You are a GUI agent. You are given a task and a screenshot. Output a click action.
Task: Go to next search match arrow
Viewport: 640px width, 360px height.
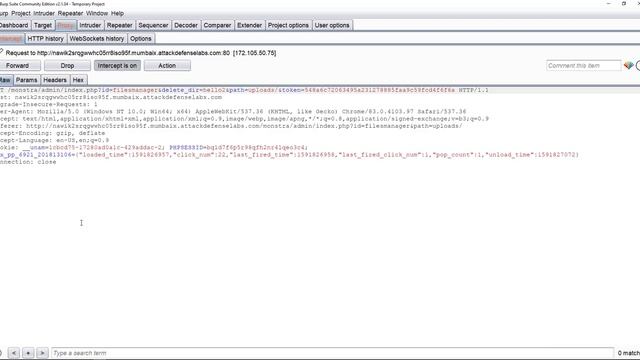point(42,353)
